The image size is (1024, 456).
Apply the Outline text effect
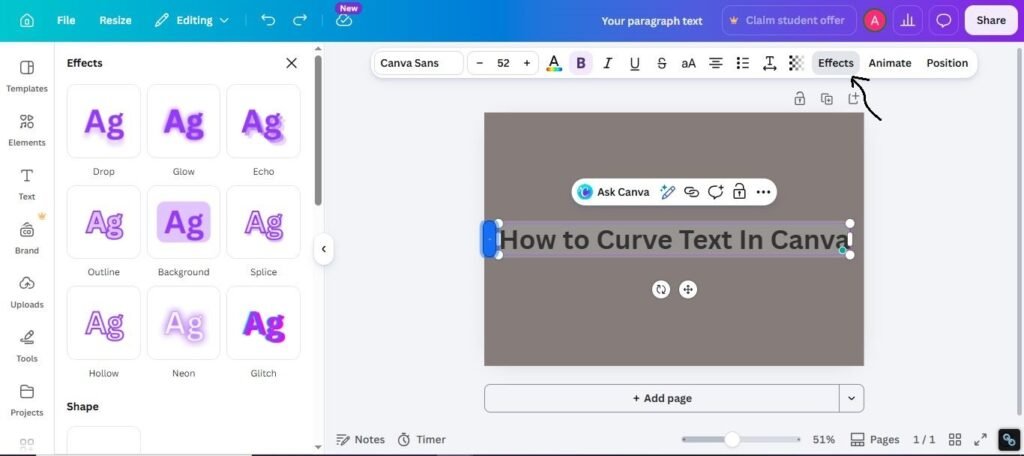104,222
